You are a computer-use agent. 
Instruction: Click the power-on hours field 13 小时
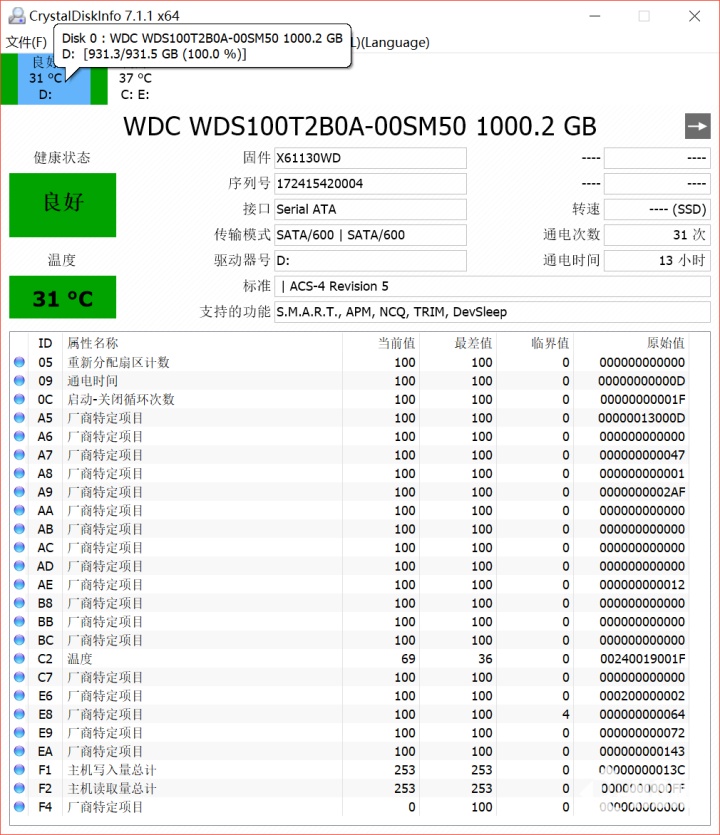click(x=657, y=260)
